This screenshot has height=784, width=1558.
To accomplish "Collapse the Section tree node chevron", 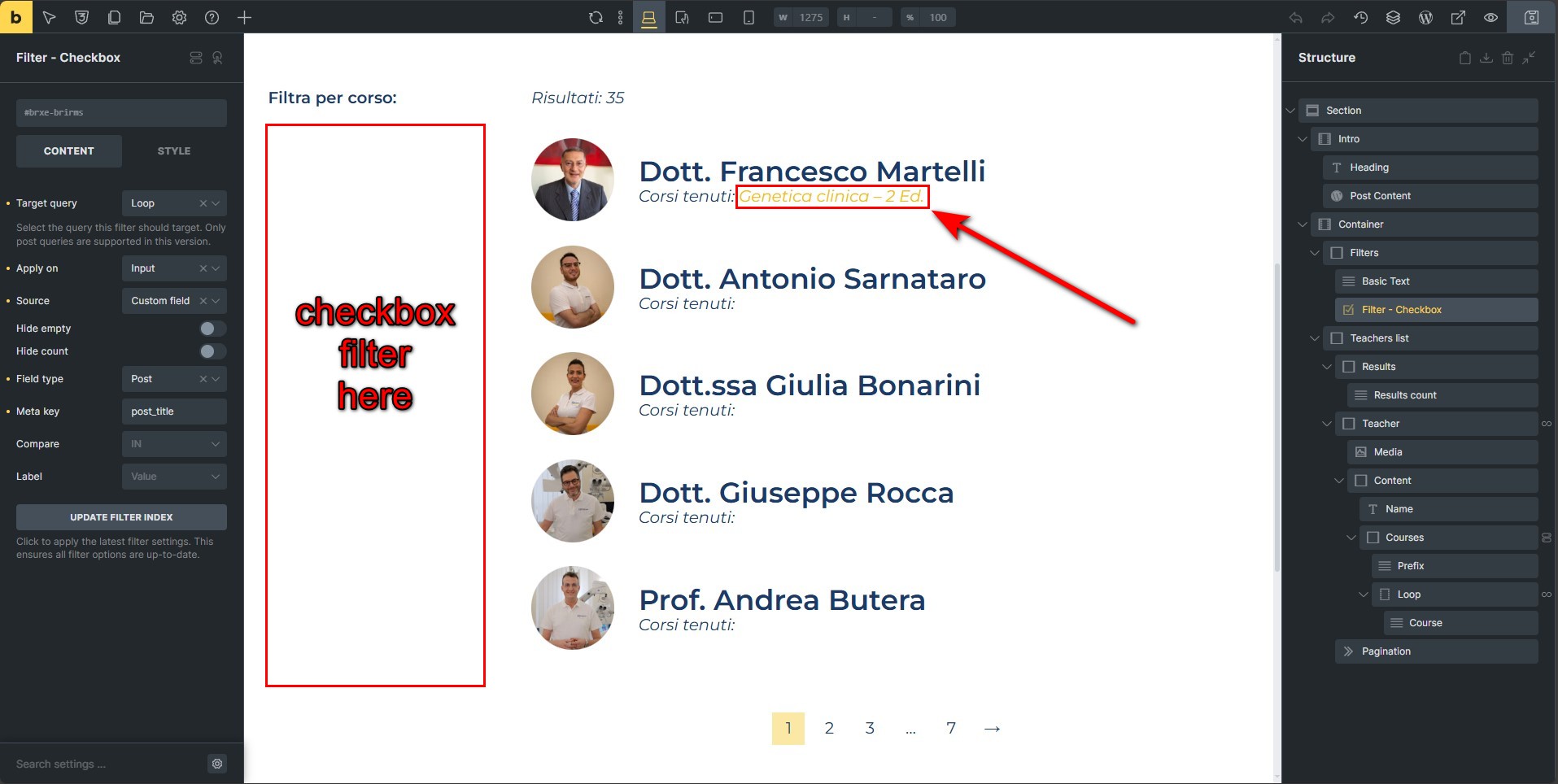I will [1290, 111].
